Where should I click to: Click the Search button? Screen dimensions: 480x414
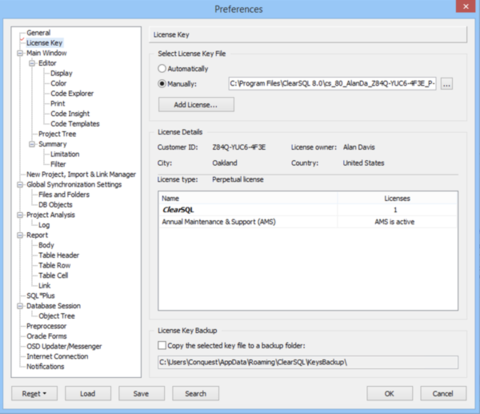point(196,394)
